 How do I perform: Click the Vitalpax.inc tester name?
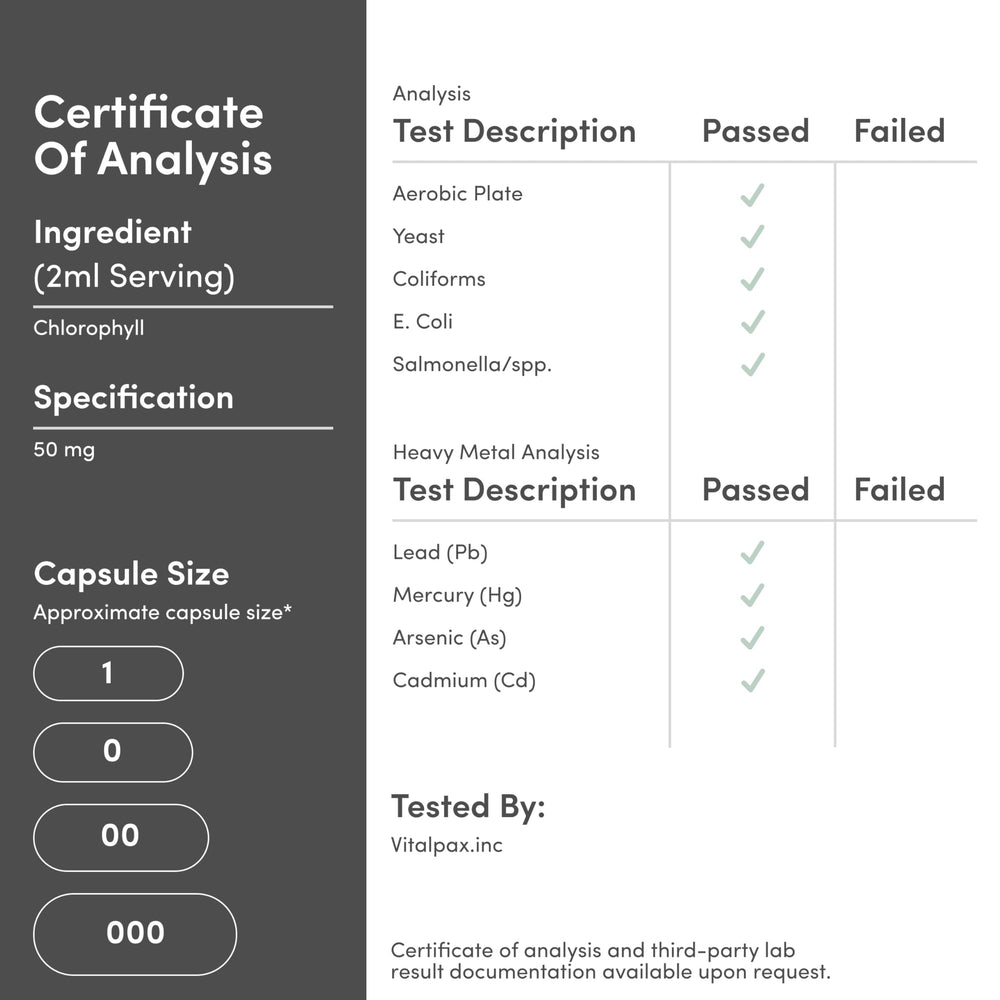[447, 845]
